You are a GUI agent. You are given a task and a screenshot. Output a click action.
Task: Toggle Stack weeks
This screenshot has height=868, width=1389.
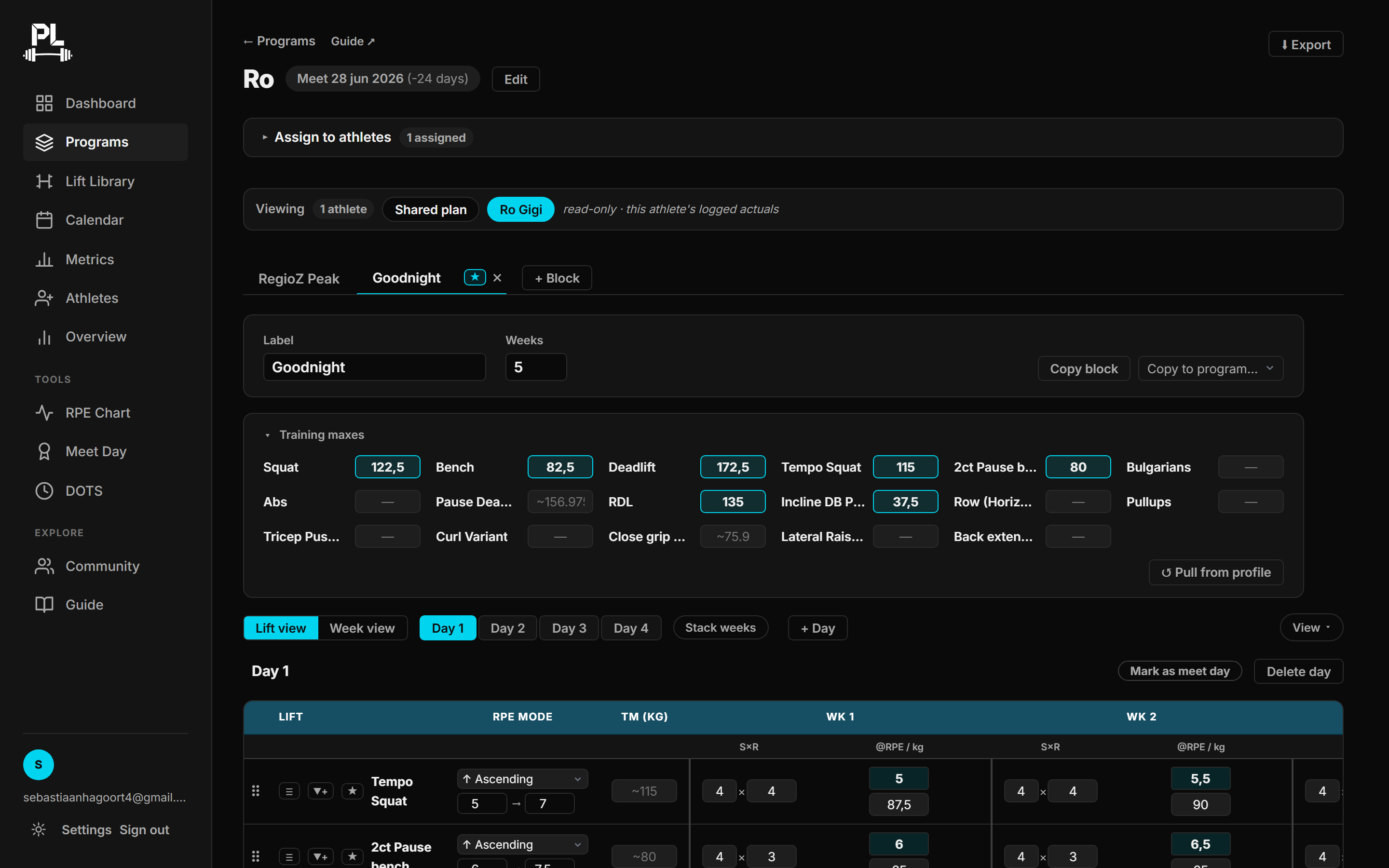(721, 627)
